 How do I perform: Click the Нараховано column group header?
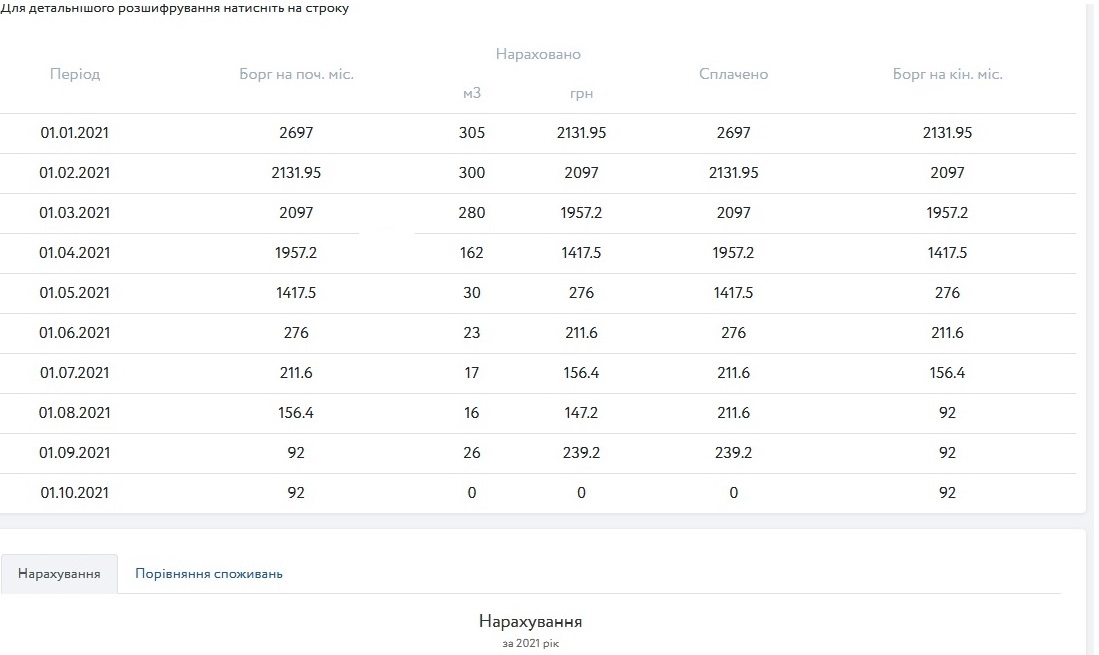538,54
